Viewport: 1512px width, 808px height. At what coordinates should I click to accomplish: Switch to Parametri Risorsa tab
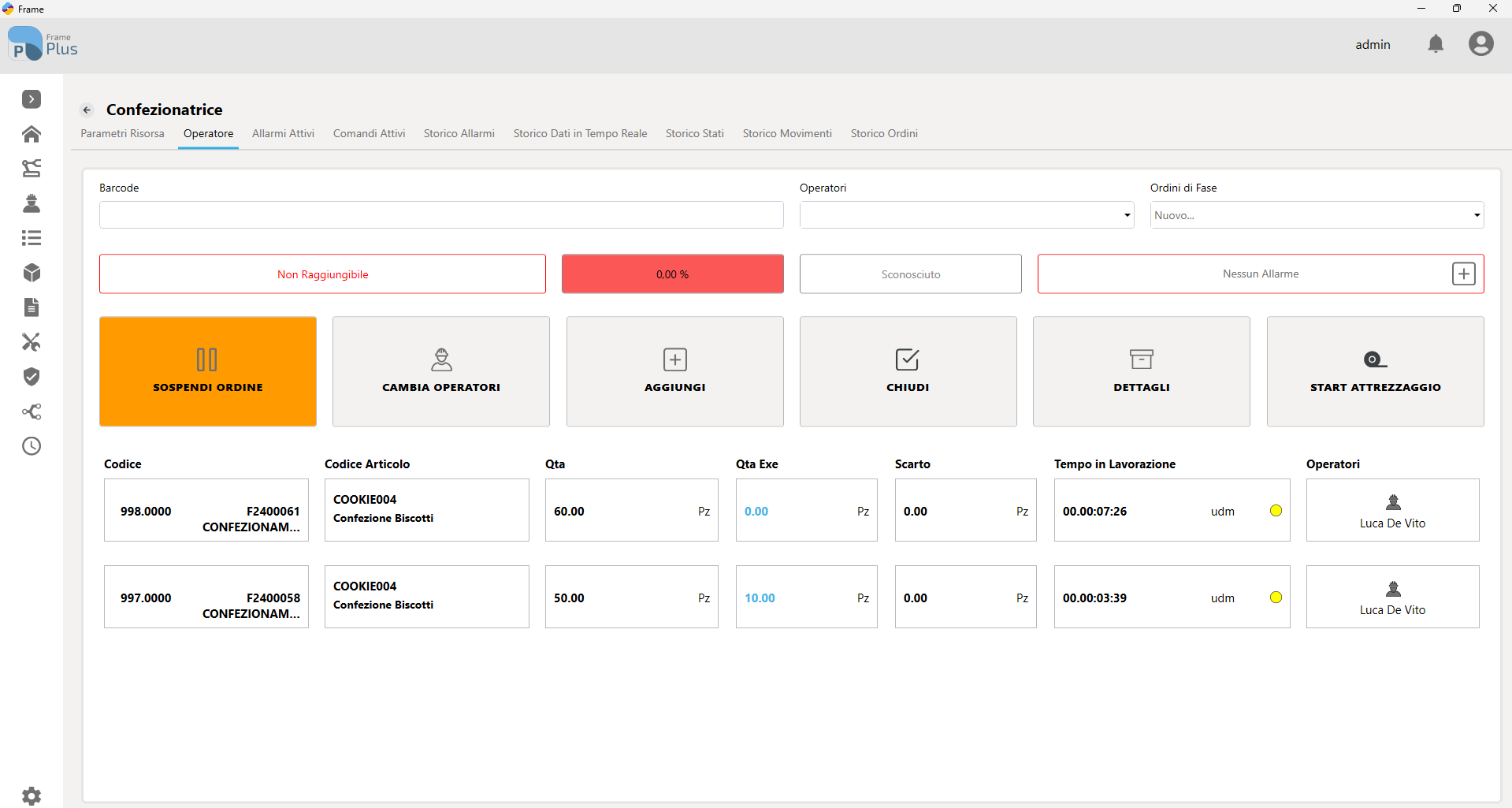(122, 133)
